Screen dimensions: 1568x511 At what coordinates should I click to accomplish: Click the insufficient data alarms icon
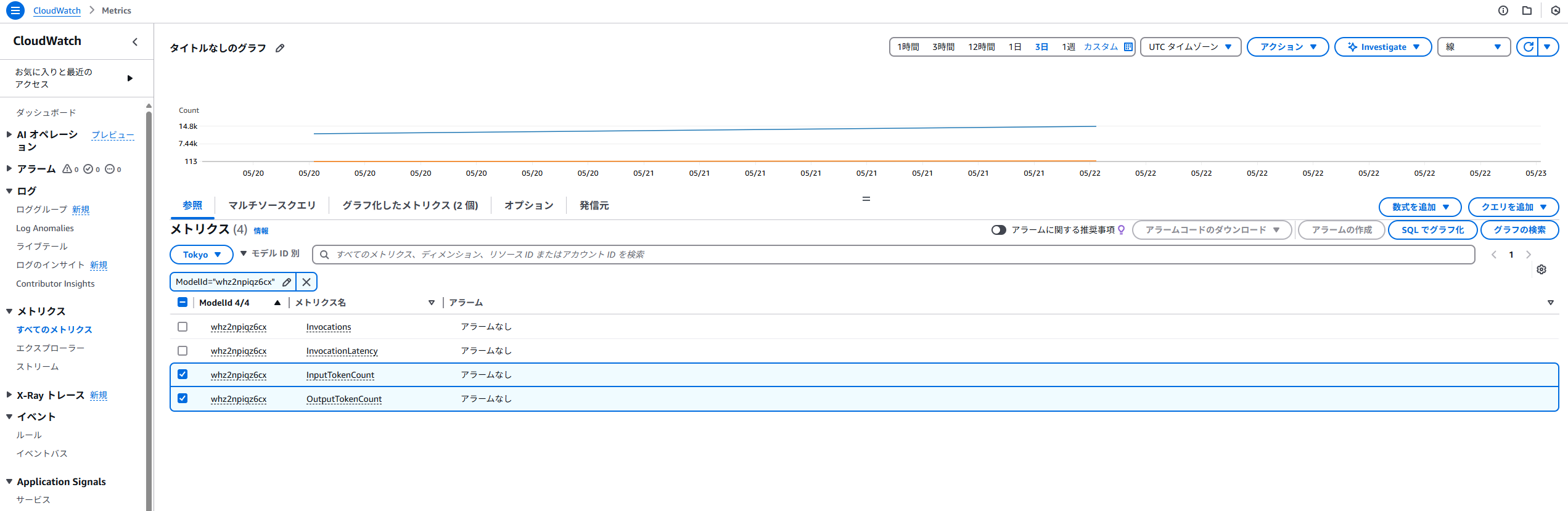110,169
